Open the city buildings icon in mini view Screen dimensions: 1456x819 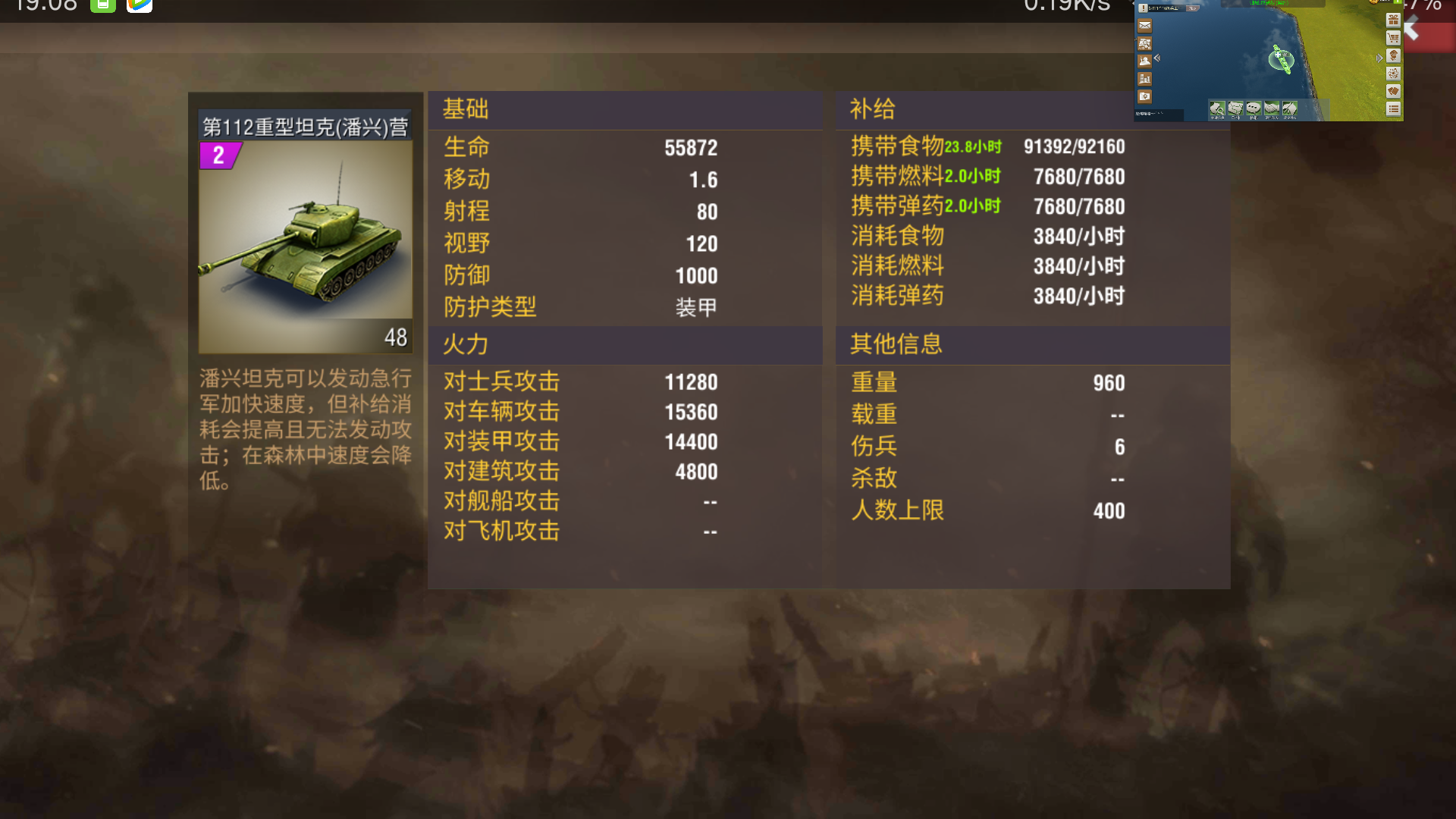point(1144,79)
